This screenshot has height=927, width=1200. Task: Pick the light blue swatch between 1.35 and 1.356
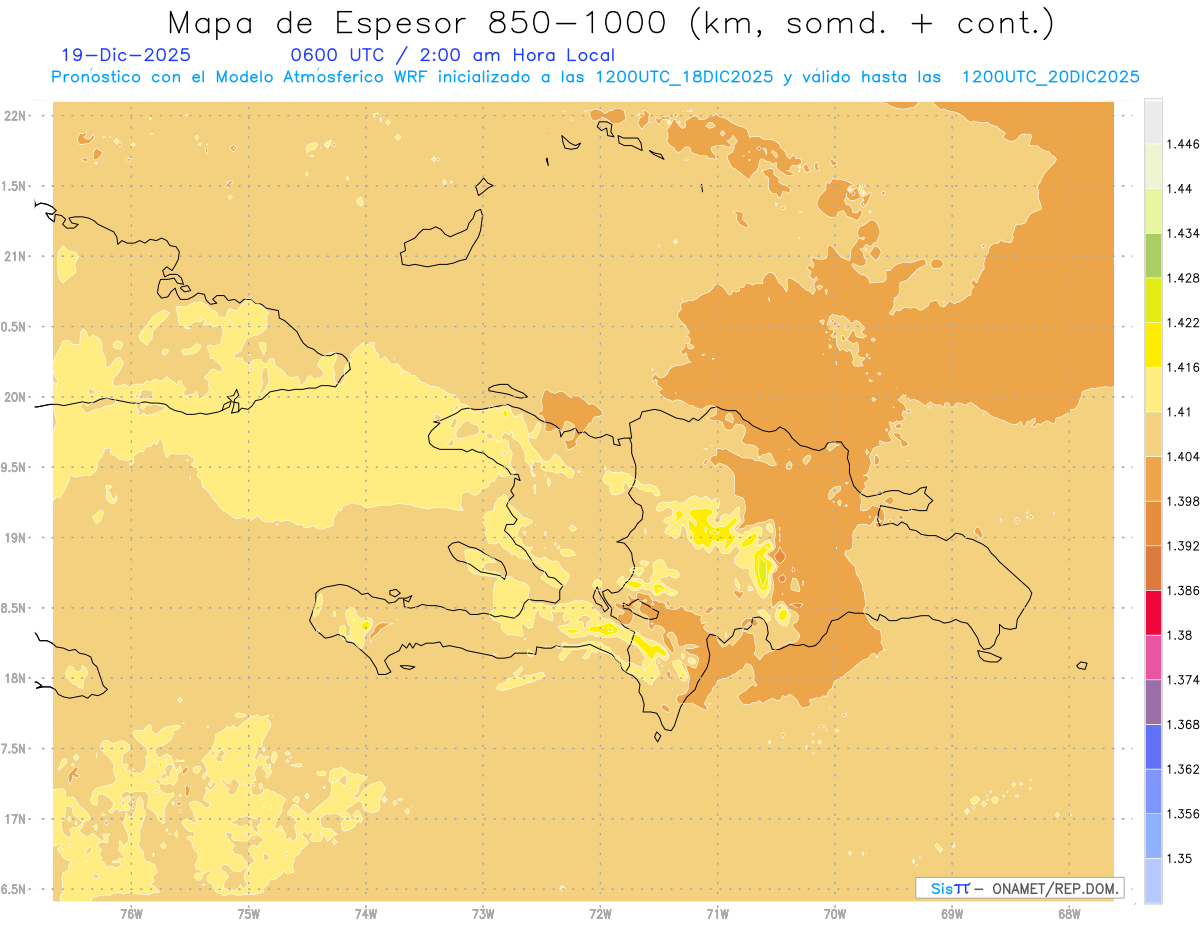[1153, 836]
